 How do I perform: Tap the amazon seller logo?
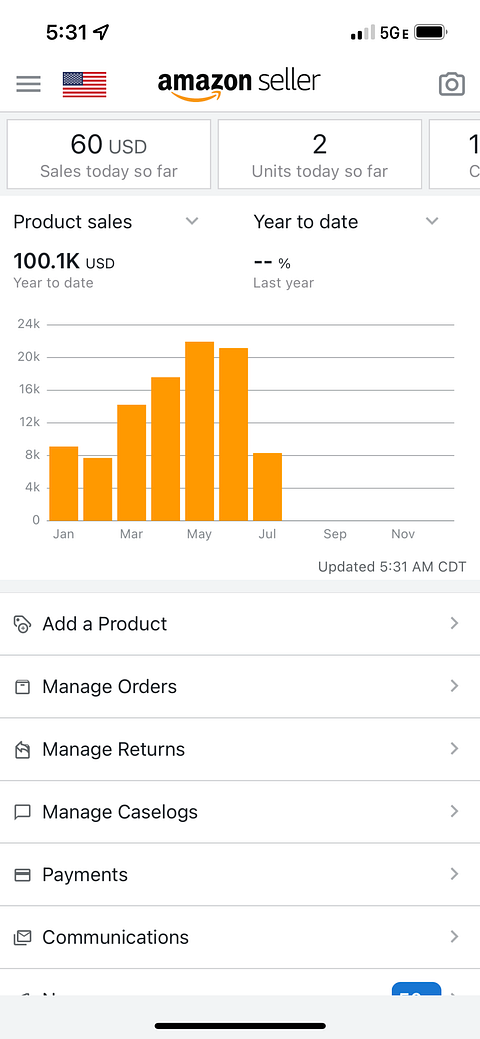(239, 85)
